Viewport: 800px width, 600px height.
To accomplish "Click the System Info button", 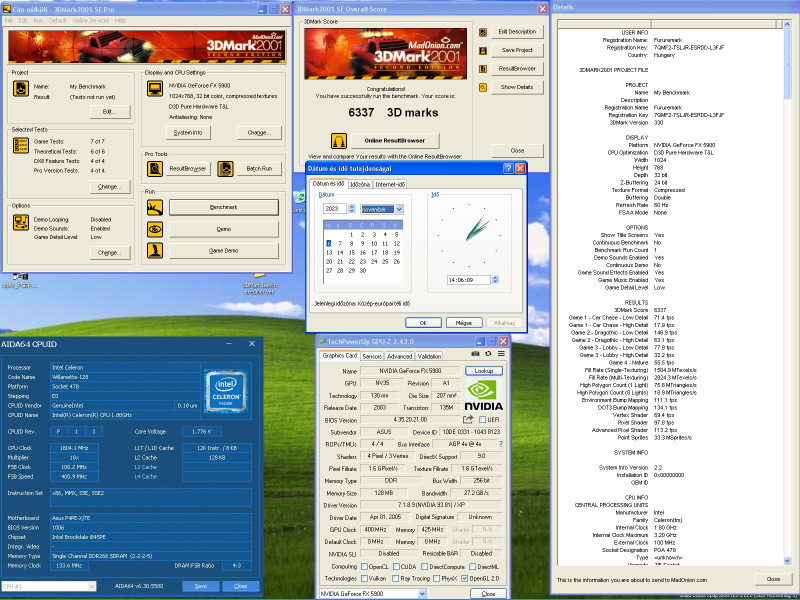I will tap(188, 133).
